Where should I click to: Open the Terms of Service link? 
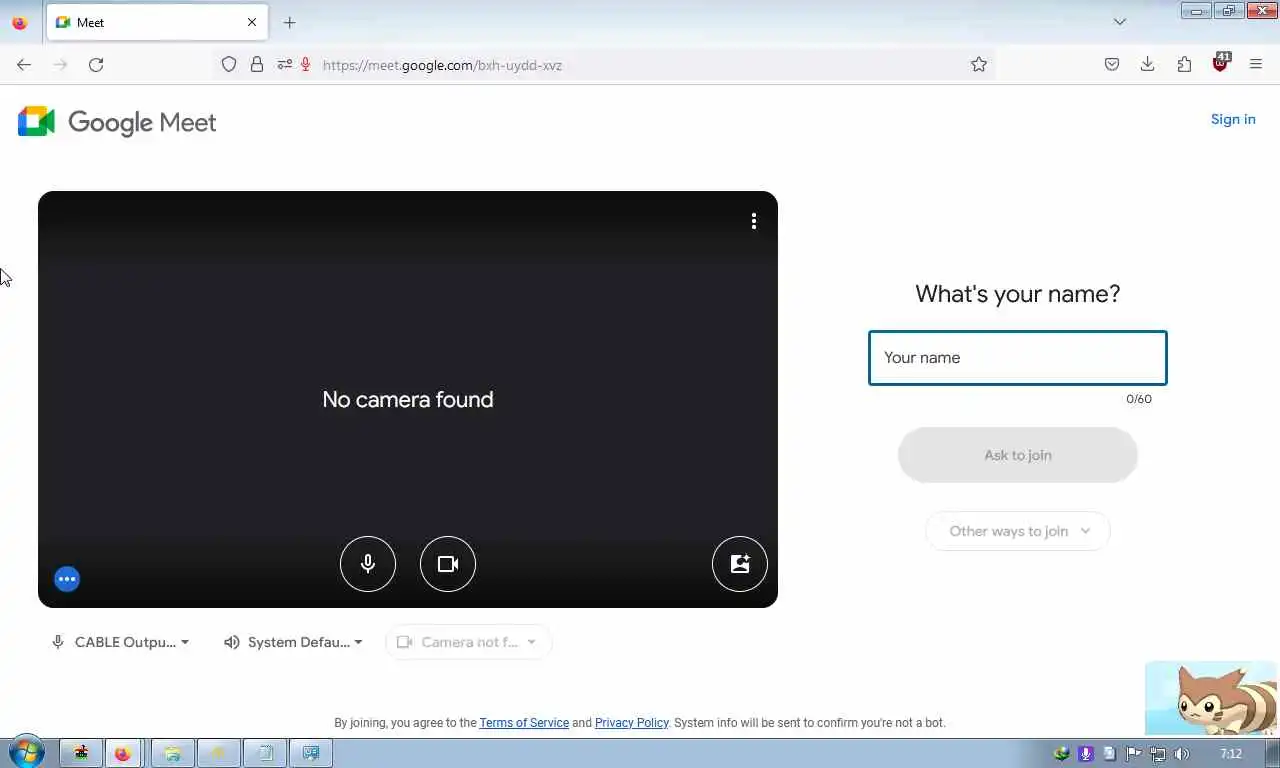coord(524,723)
